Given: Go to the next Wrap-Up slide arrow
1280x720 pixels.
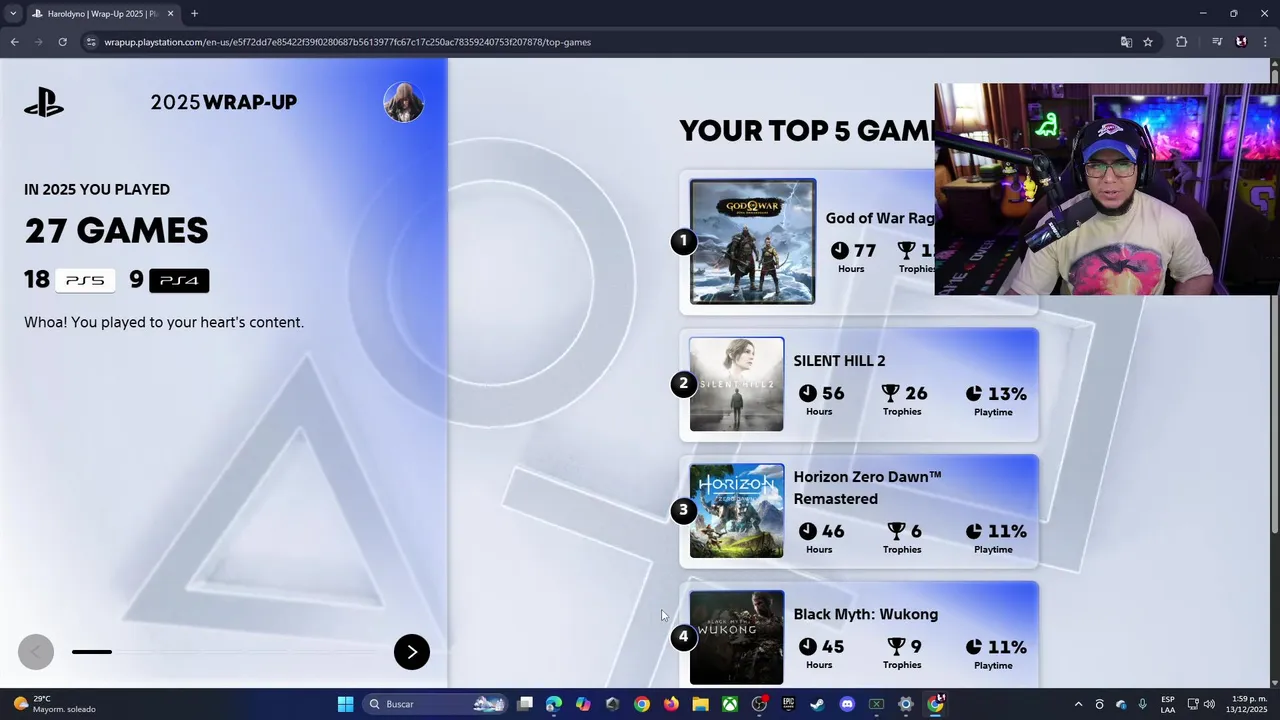Looking at the screenshot, I should 412,652.
